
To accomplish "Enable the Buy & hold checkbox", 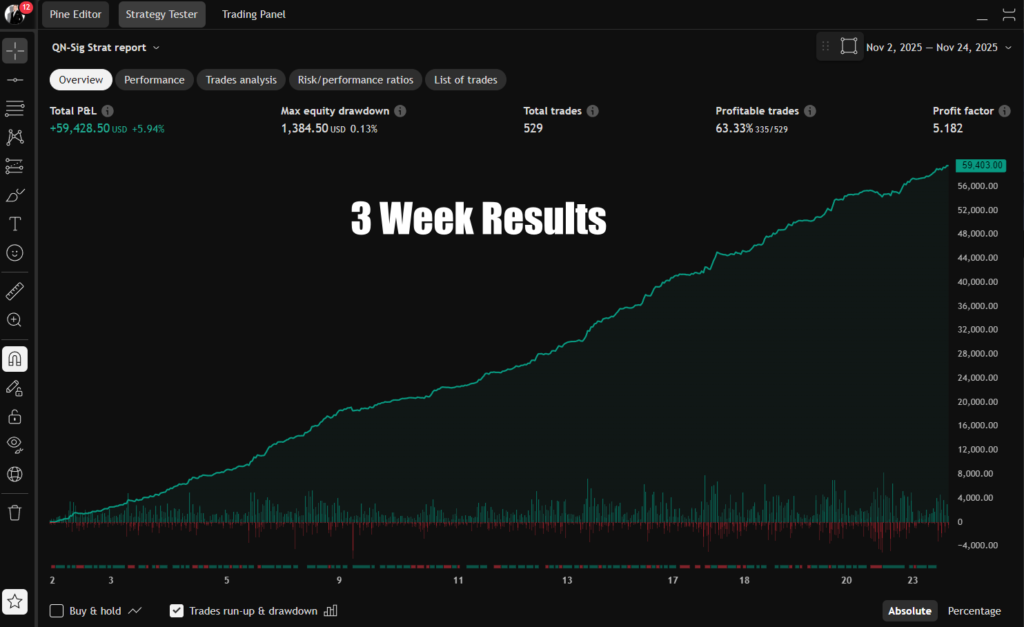I will pos(57,611).
